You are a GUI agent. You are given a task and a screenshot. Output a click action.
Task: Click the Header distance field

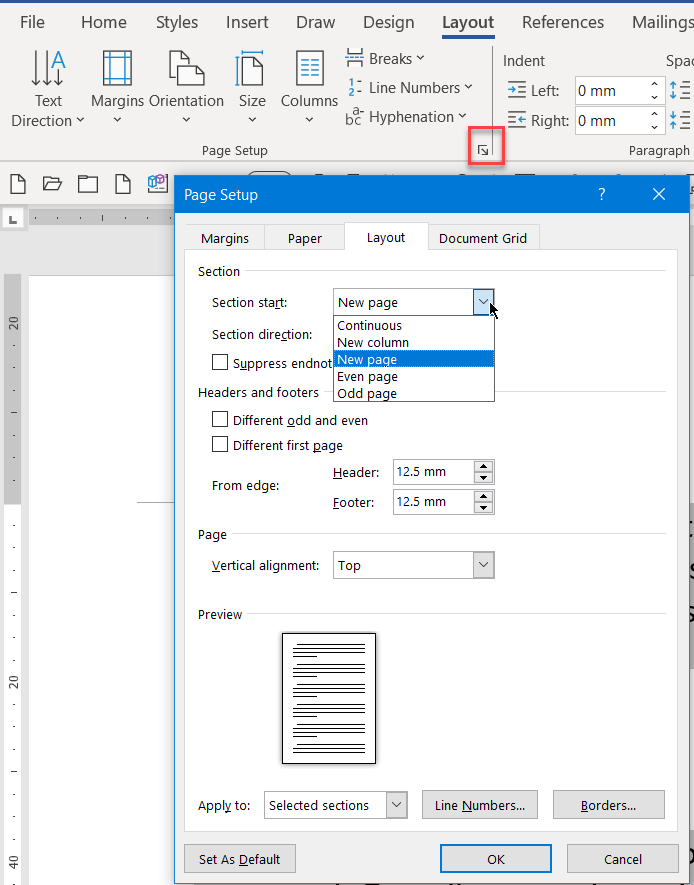pyautogui.click(x=433, y=472)
